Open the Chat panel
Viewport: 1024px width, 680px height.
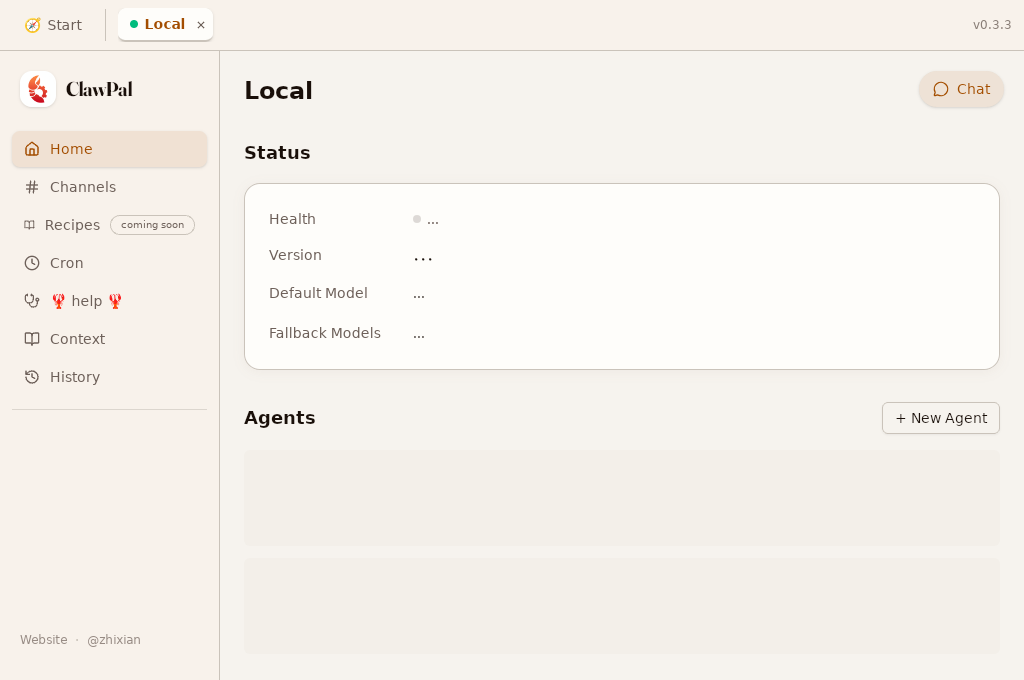click(x=961, y=89)
